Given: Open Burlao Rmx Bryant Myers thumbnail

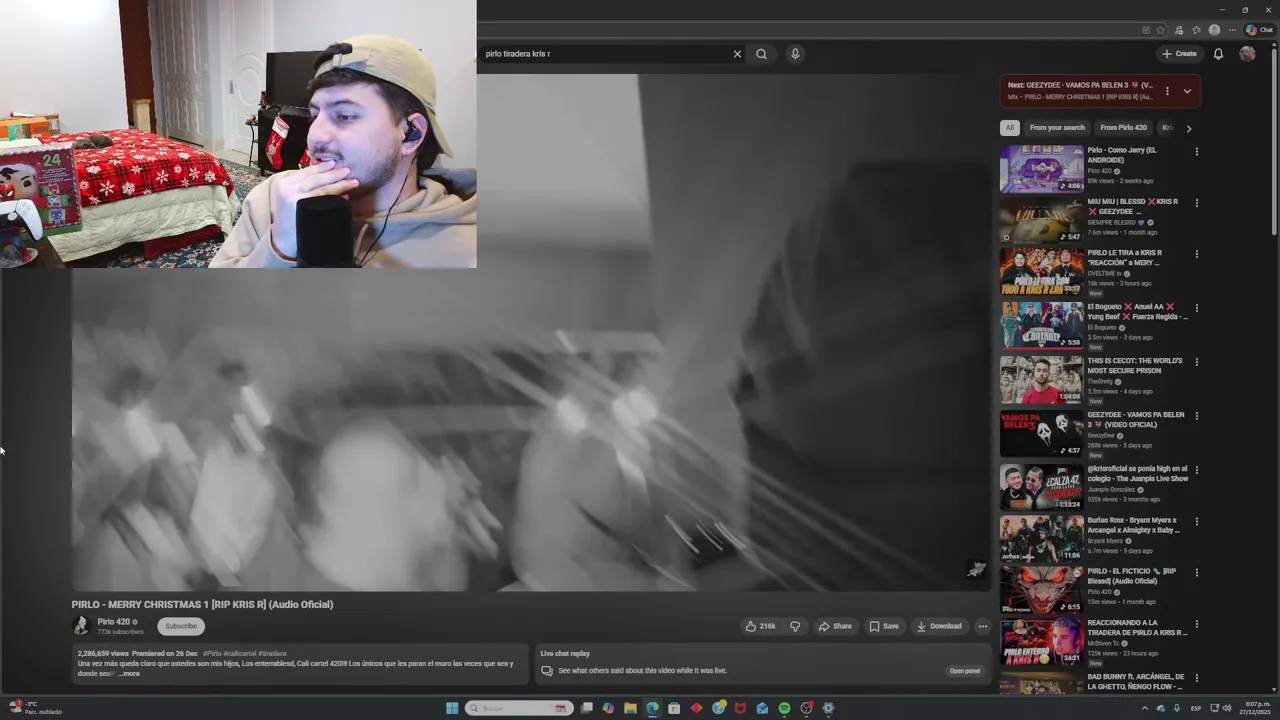Looking at the screenshot, I should (1041, 538).
